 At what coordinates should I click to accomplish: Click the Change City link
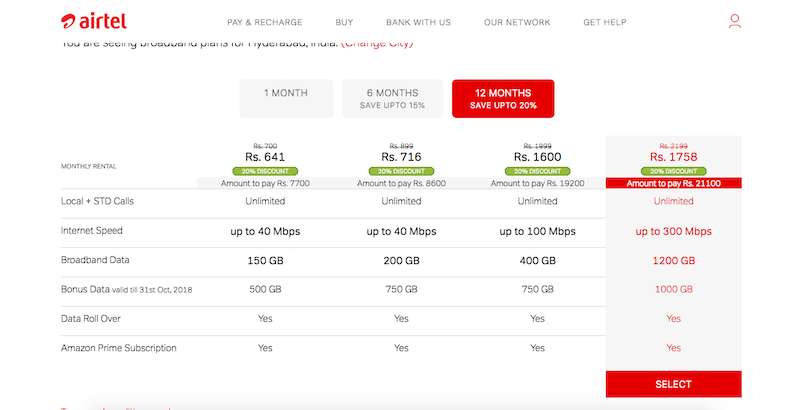(x=377, y=44)
